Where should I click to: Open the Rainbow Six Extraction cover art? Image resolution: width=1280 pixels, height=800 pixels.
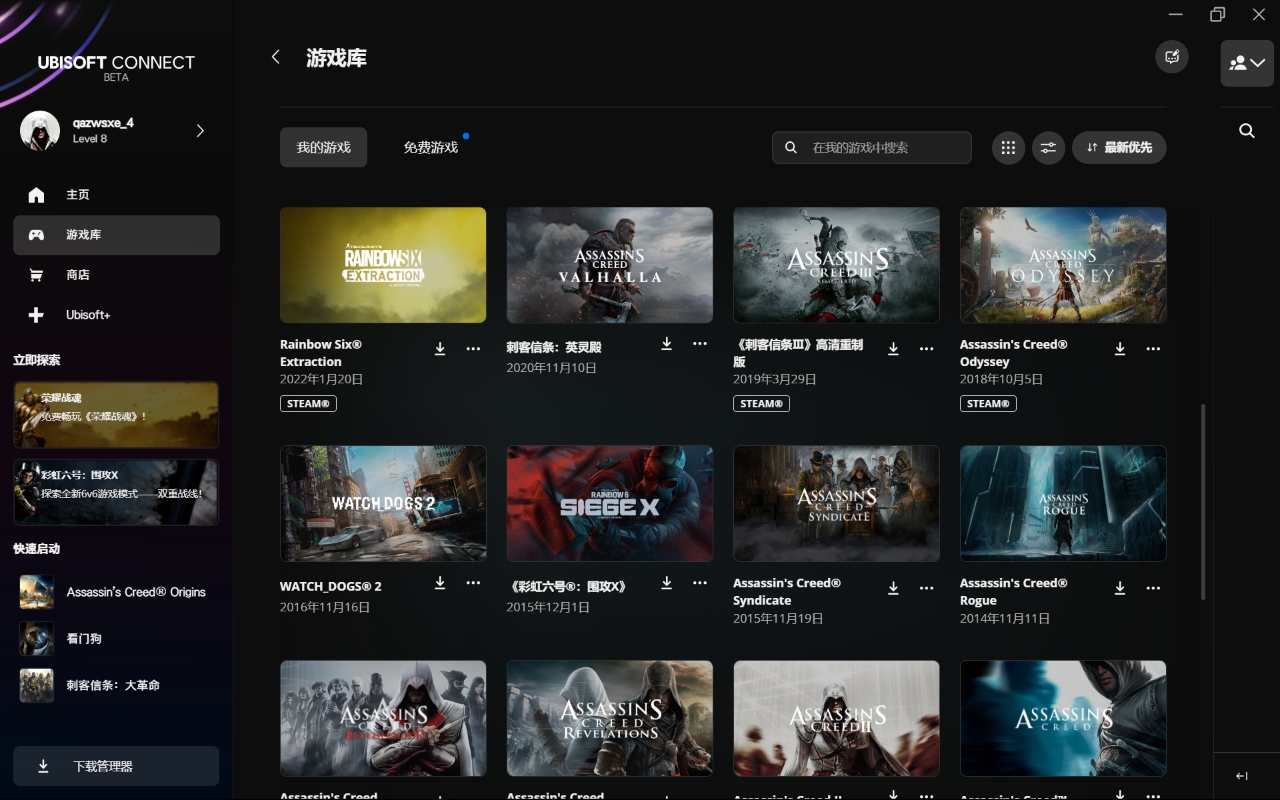(383, 265)
